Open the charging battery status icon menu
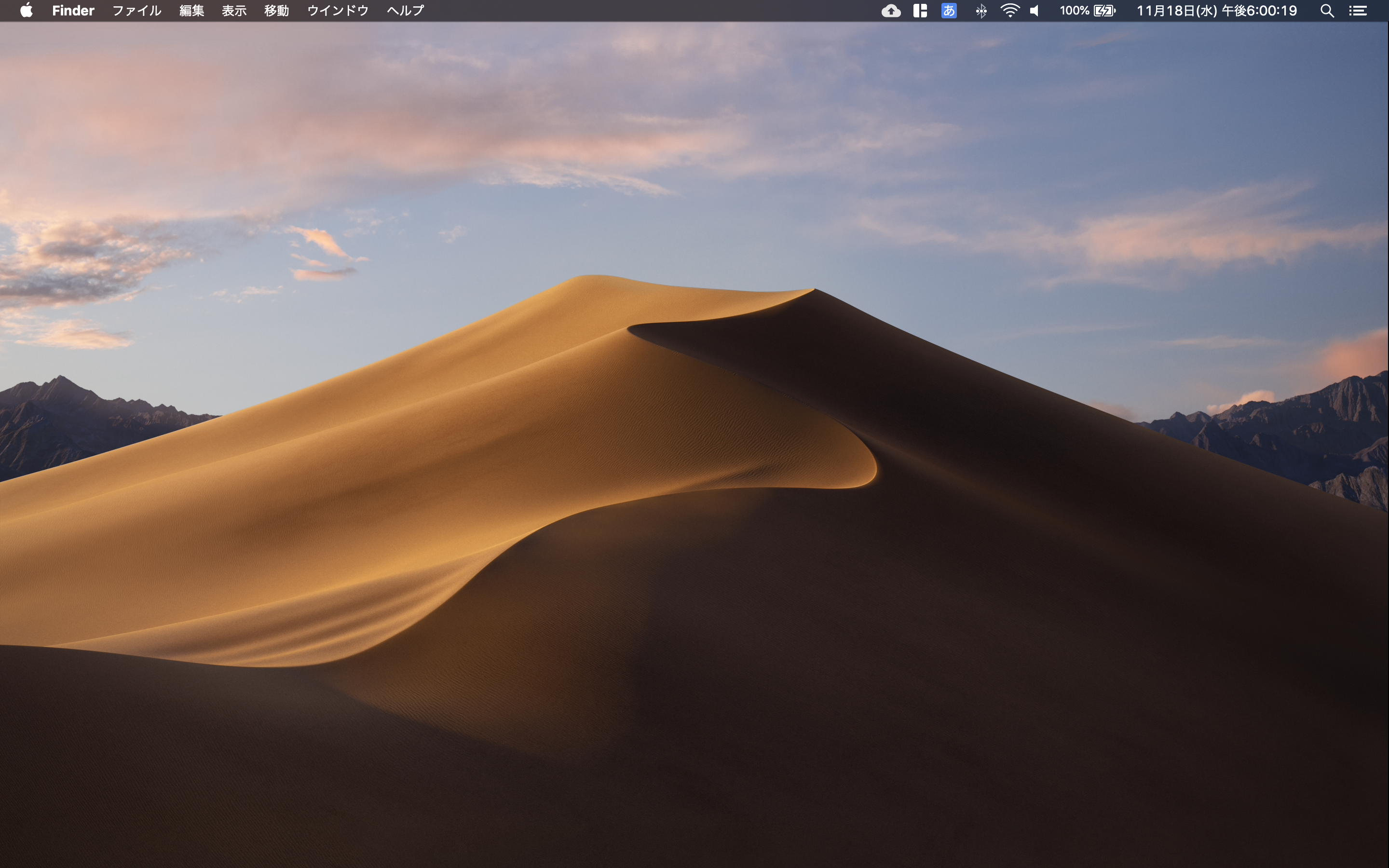The image size is (1389, 868). coord(1104,10)
